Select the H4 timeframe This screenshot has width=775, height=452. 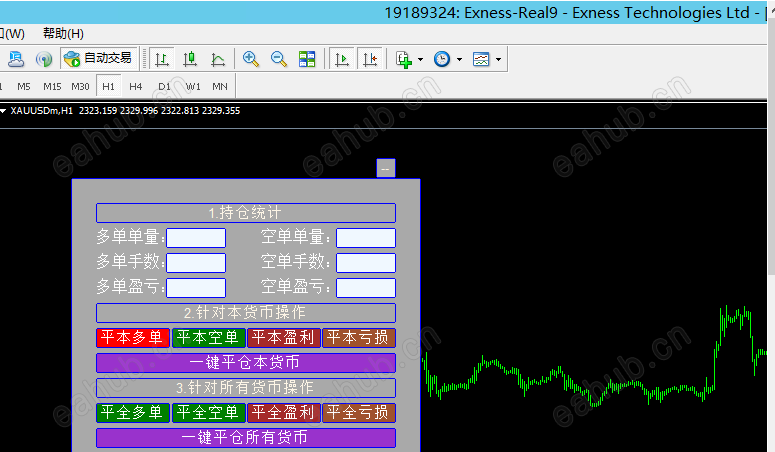click(x=135, y=87)
